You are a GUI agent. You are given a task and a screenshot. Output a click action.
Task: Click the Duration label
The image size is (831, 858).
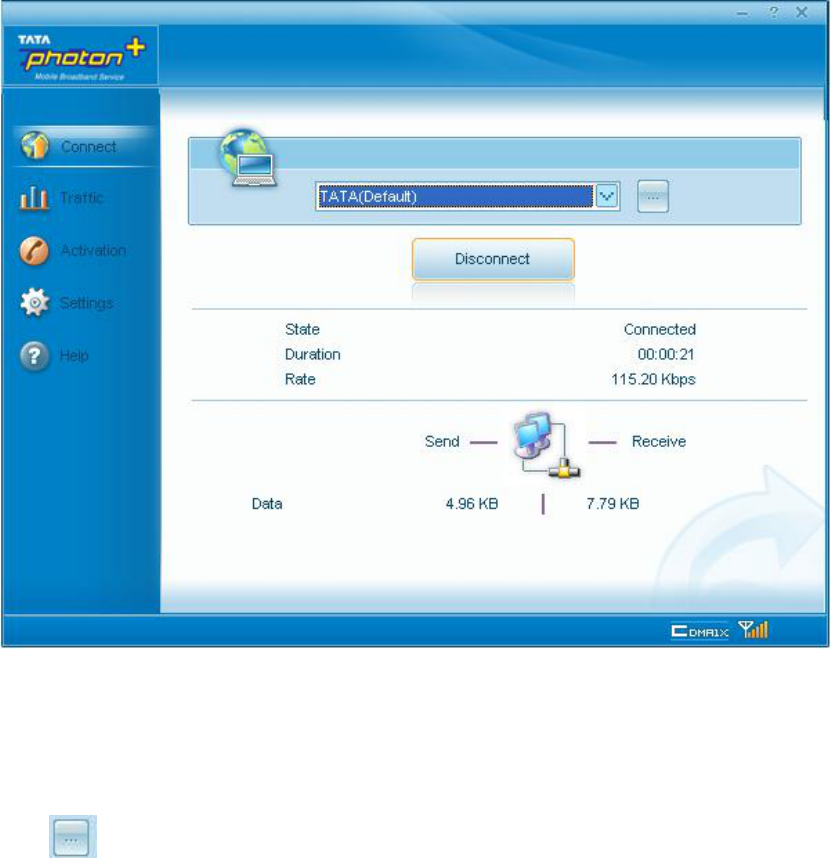click(x=312, y=354)
